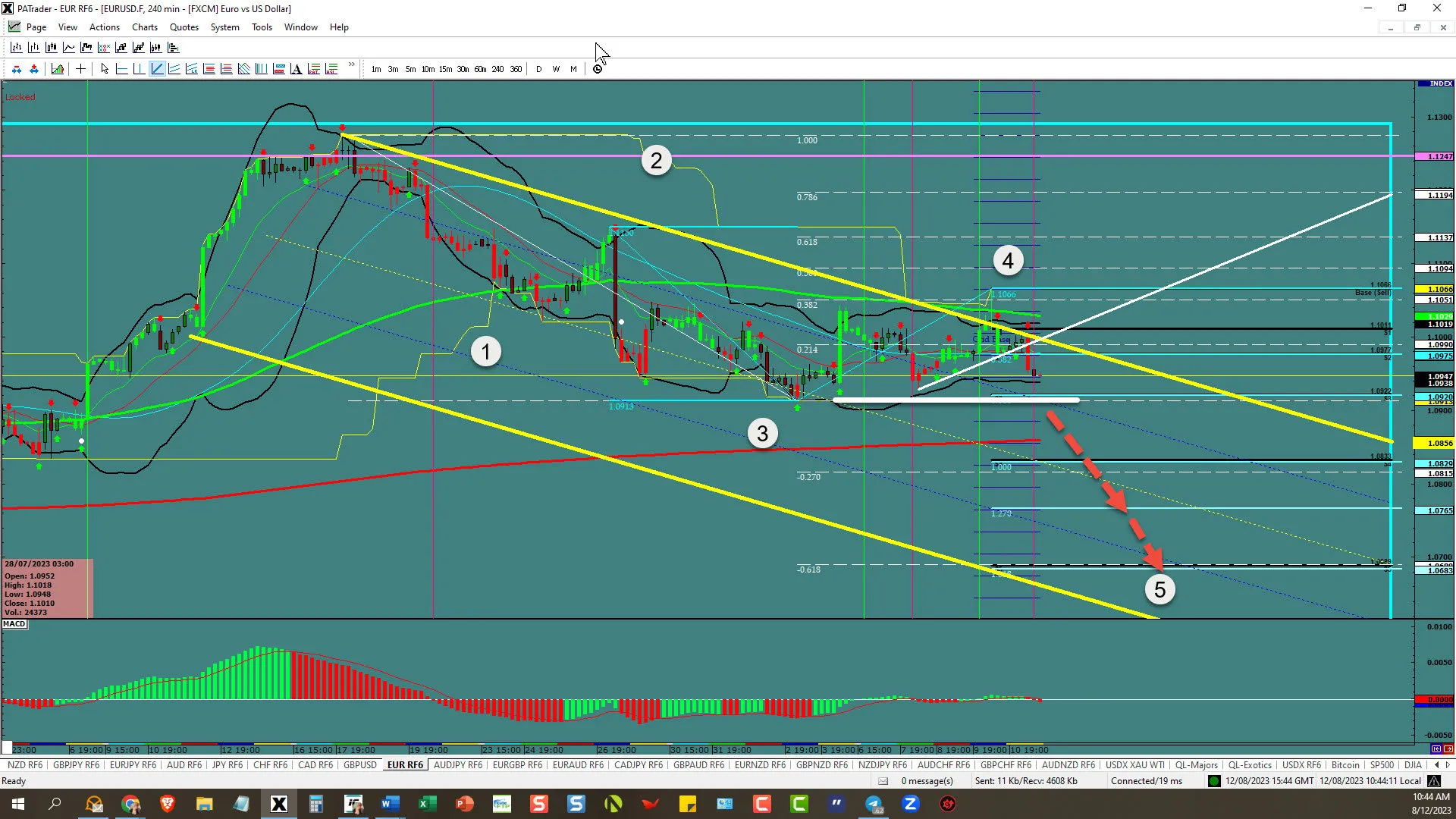
Task: Click the yellow 1.0856 price label
Action: [x=1435, y=443]
